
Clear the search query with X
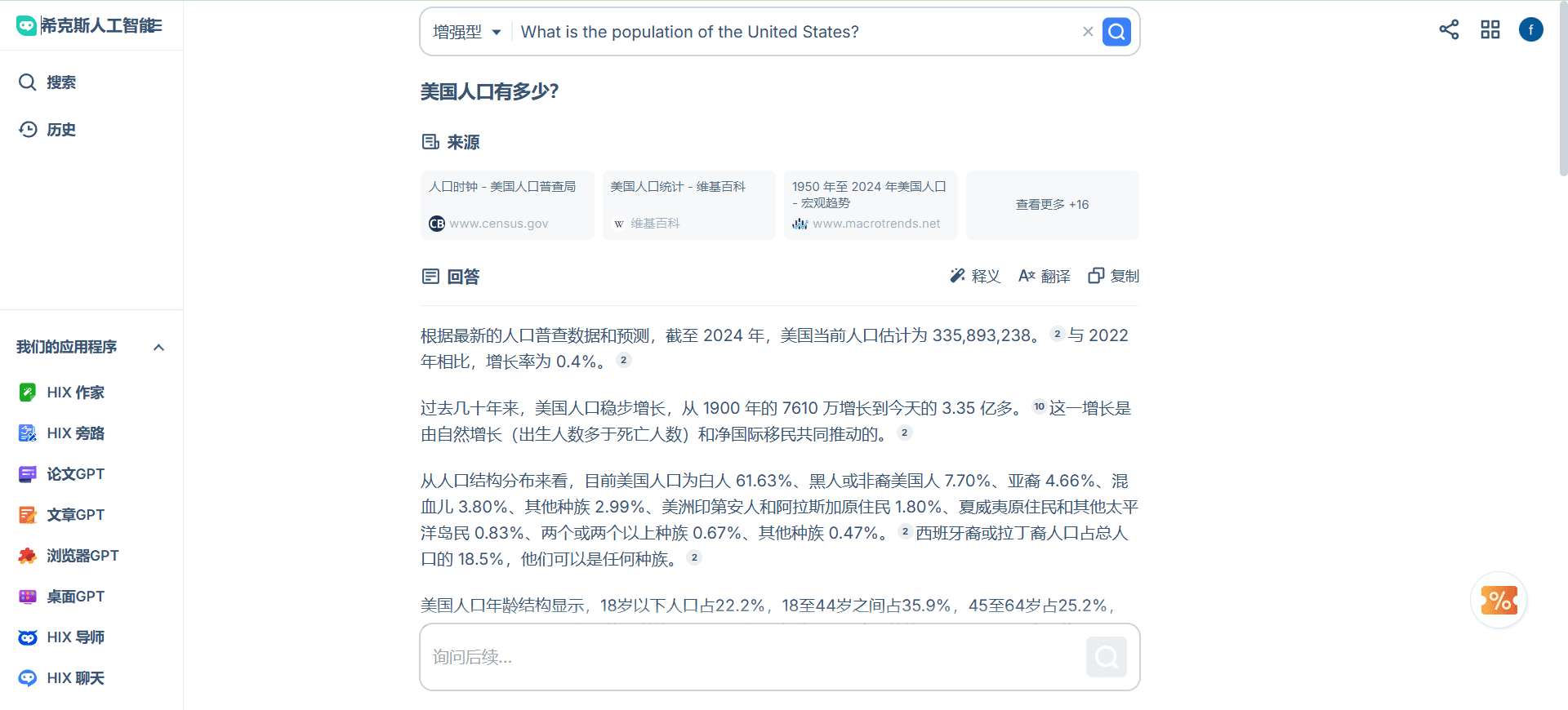[1088, 32]
